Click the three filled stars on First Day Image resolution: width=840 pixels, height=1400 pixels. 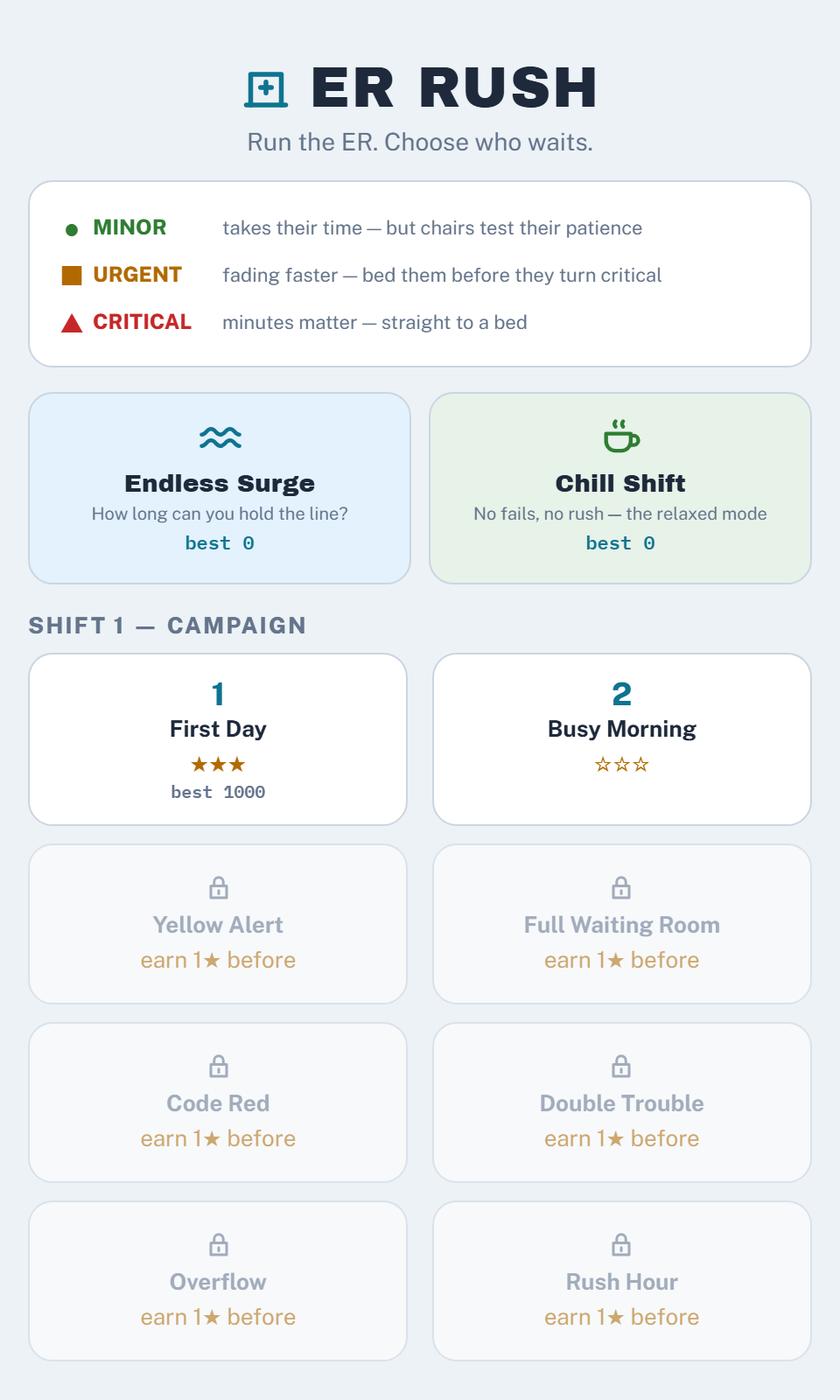218,765
